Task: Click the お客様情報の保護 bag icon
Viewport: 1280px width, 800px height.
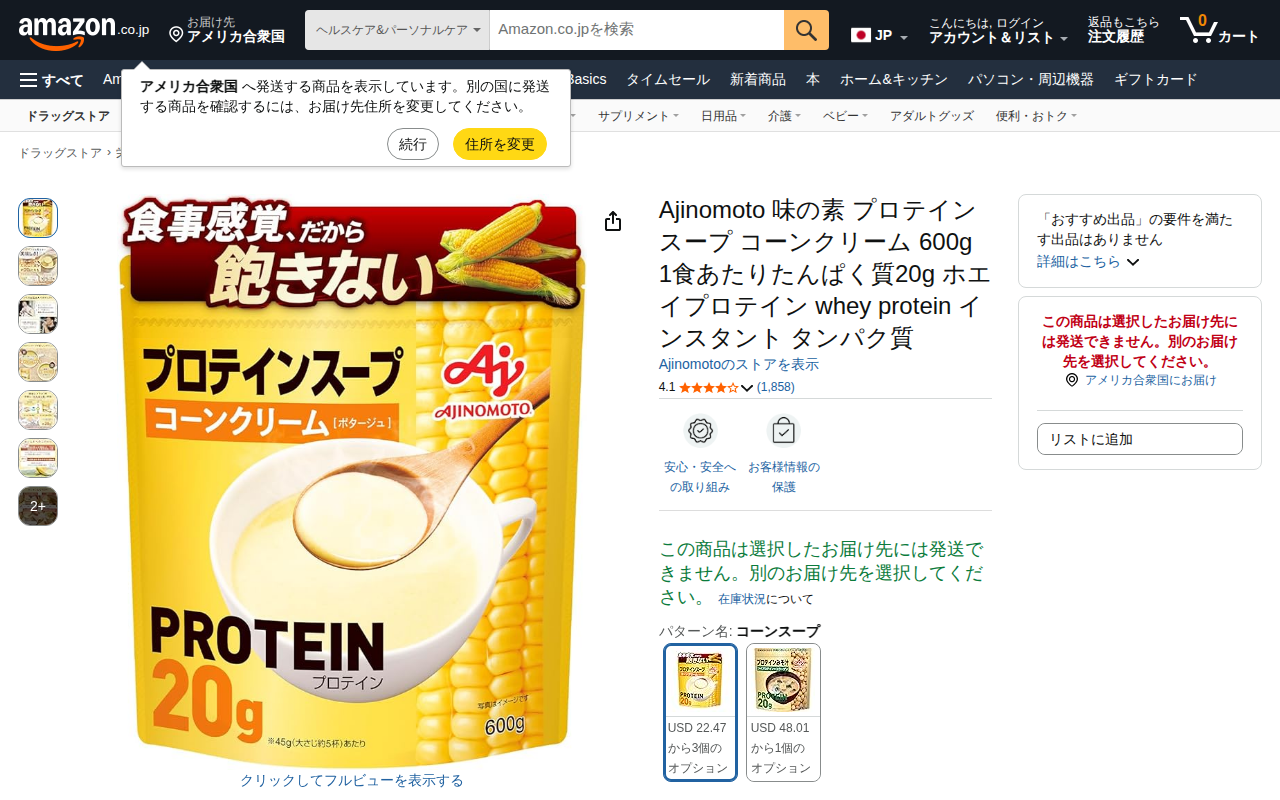Action: tap(783, 431)
